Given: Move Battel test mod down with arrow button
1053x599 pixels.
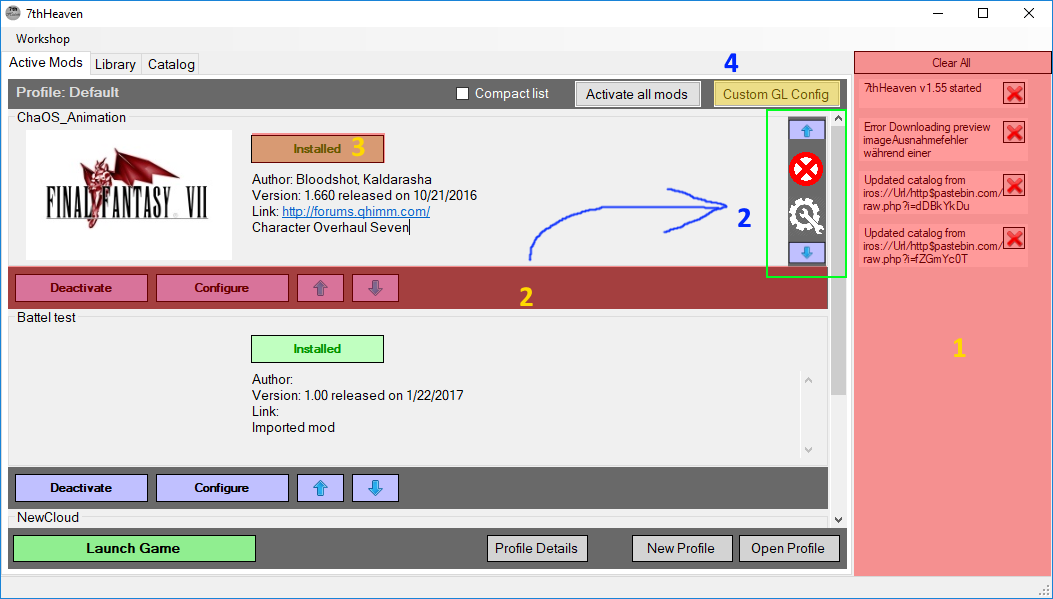Looking at the screenshot, I should coord(375,488).
